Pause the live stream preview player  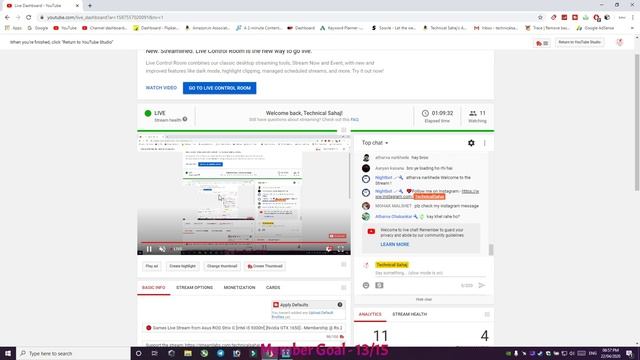pos(149,249)
